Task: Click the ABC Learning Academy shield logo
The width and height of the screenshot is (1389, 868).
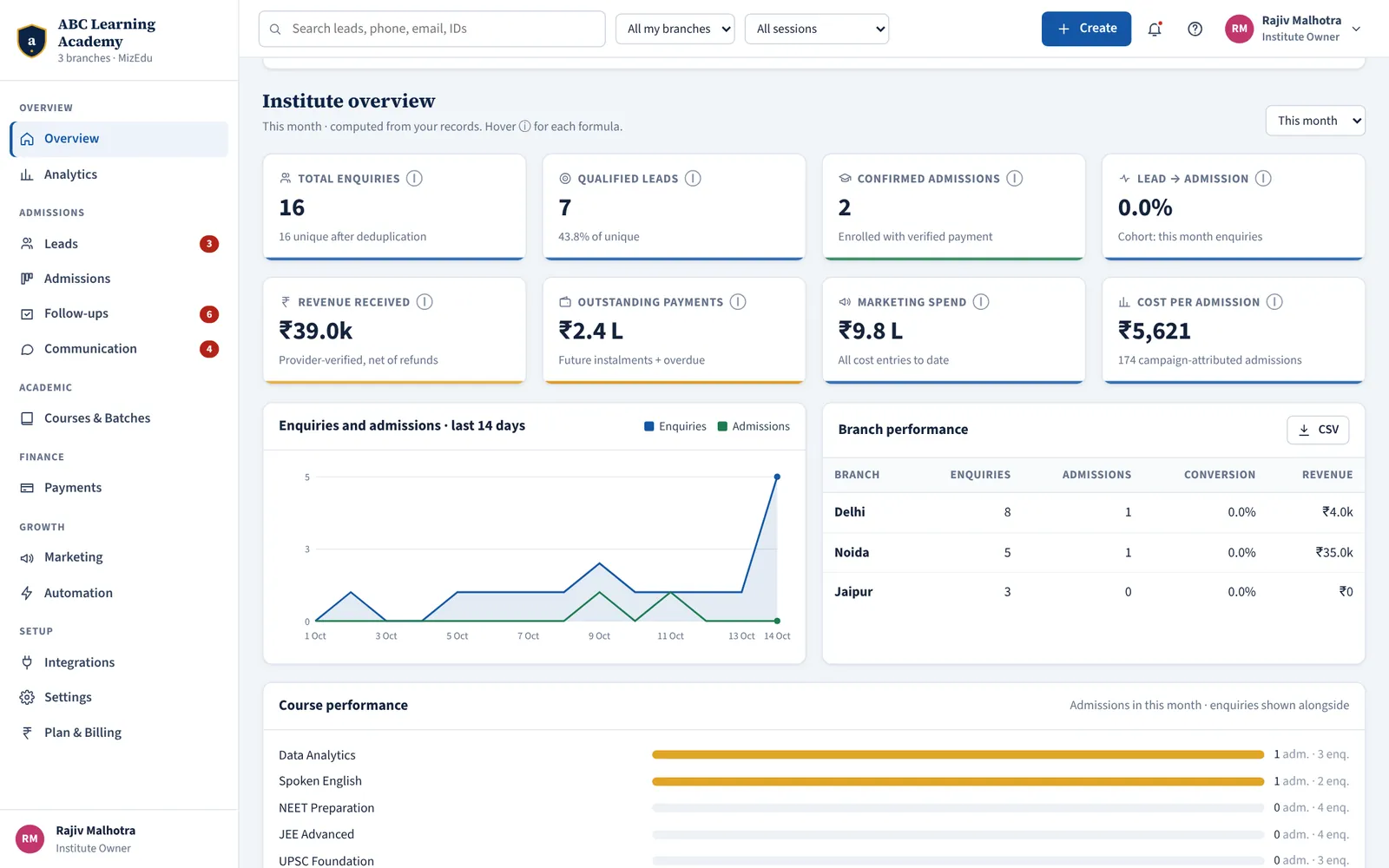Action: 32,41
